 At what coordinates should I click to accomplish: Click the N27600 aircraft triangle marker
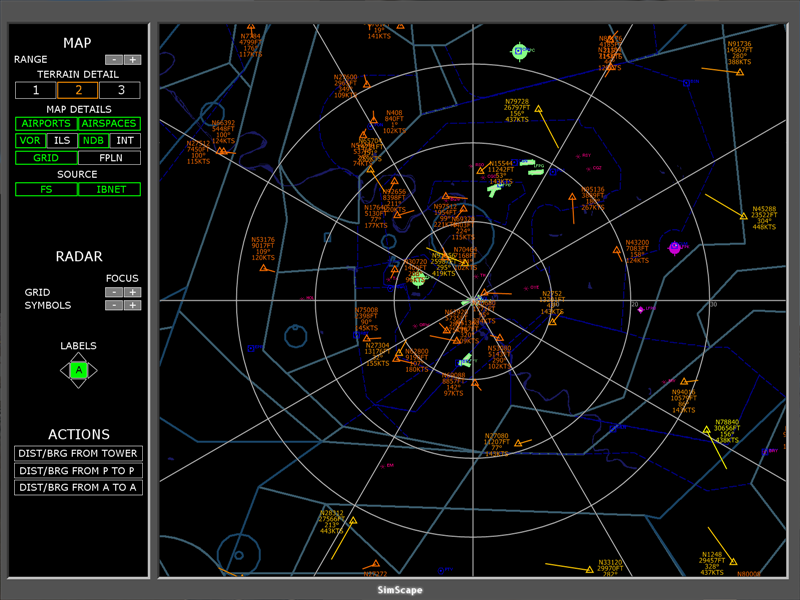[366, 84]
